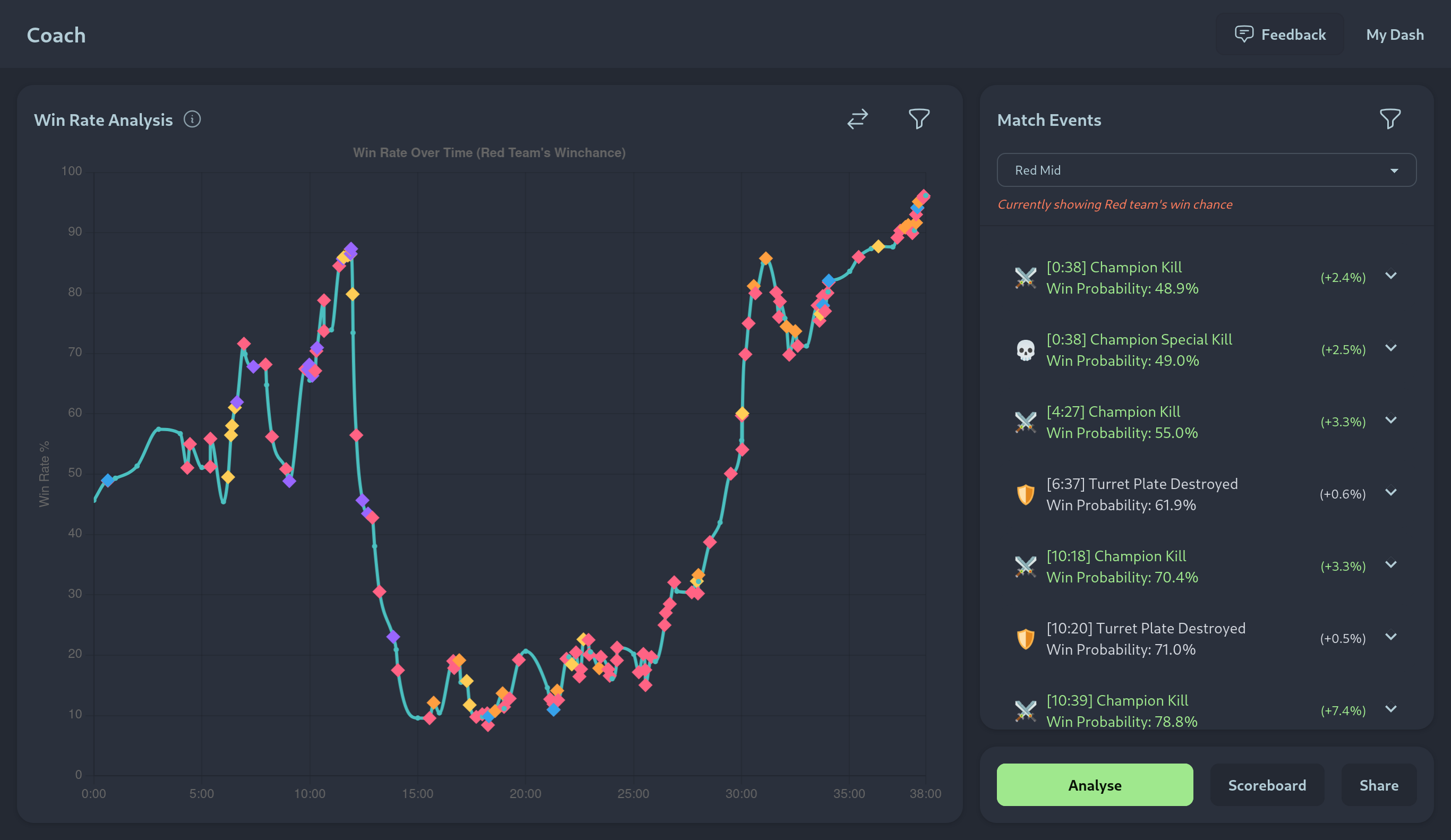
Task: Go to the Coach home title
Action: (x=56, y=35)
